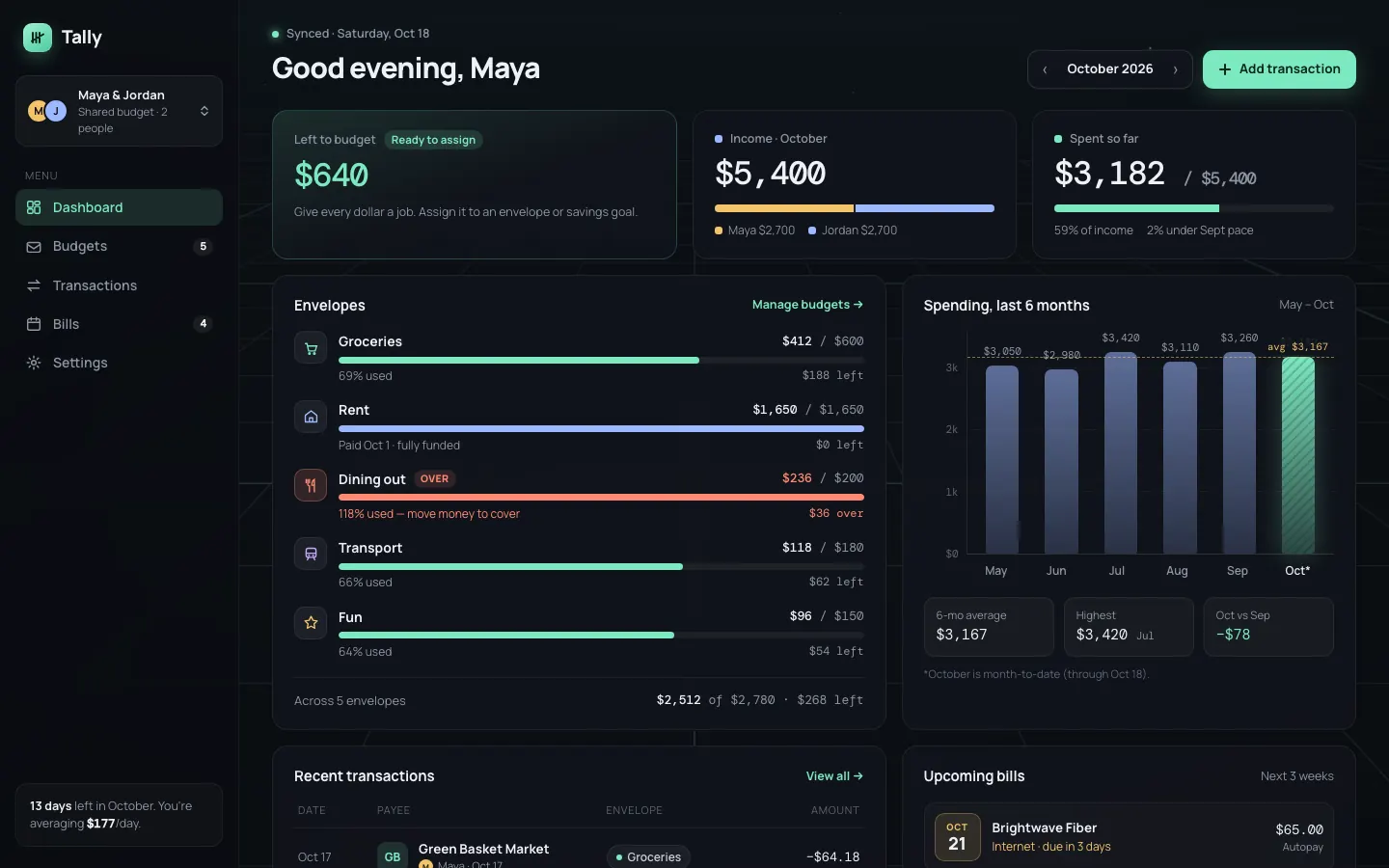Select the Rent envelope house icon
1389x868 pixels.
pos(311,417)
